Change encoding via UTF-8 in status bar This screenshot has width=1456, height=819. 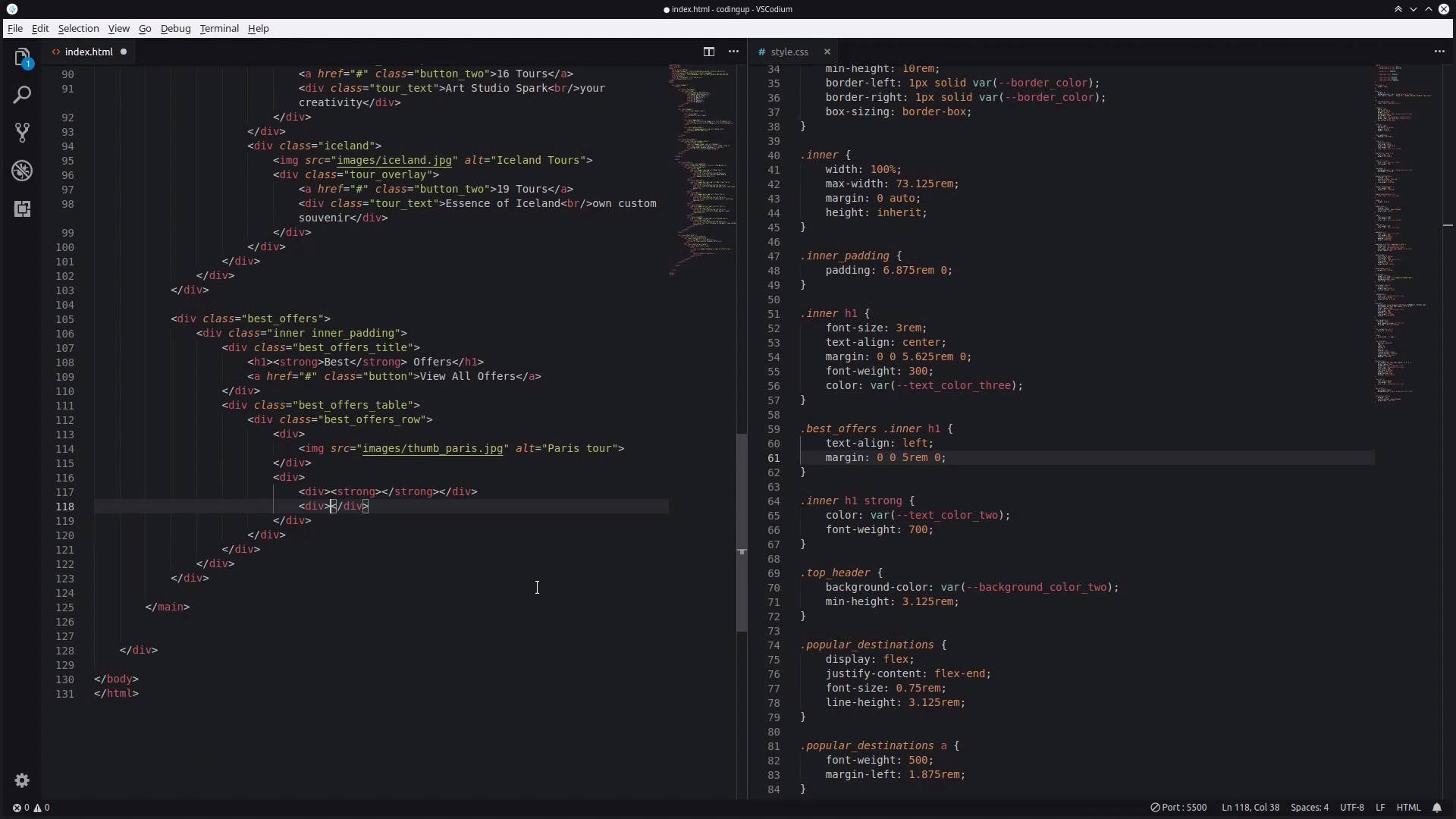pyautogui.click(x=1353, y=807)
